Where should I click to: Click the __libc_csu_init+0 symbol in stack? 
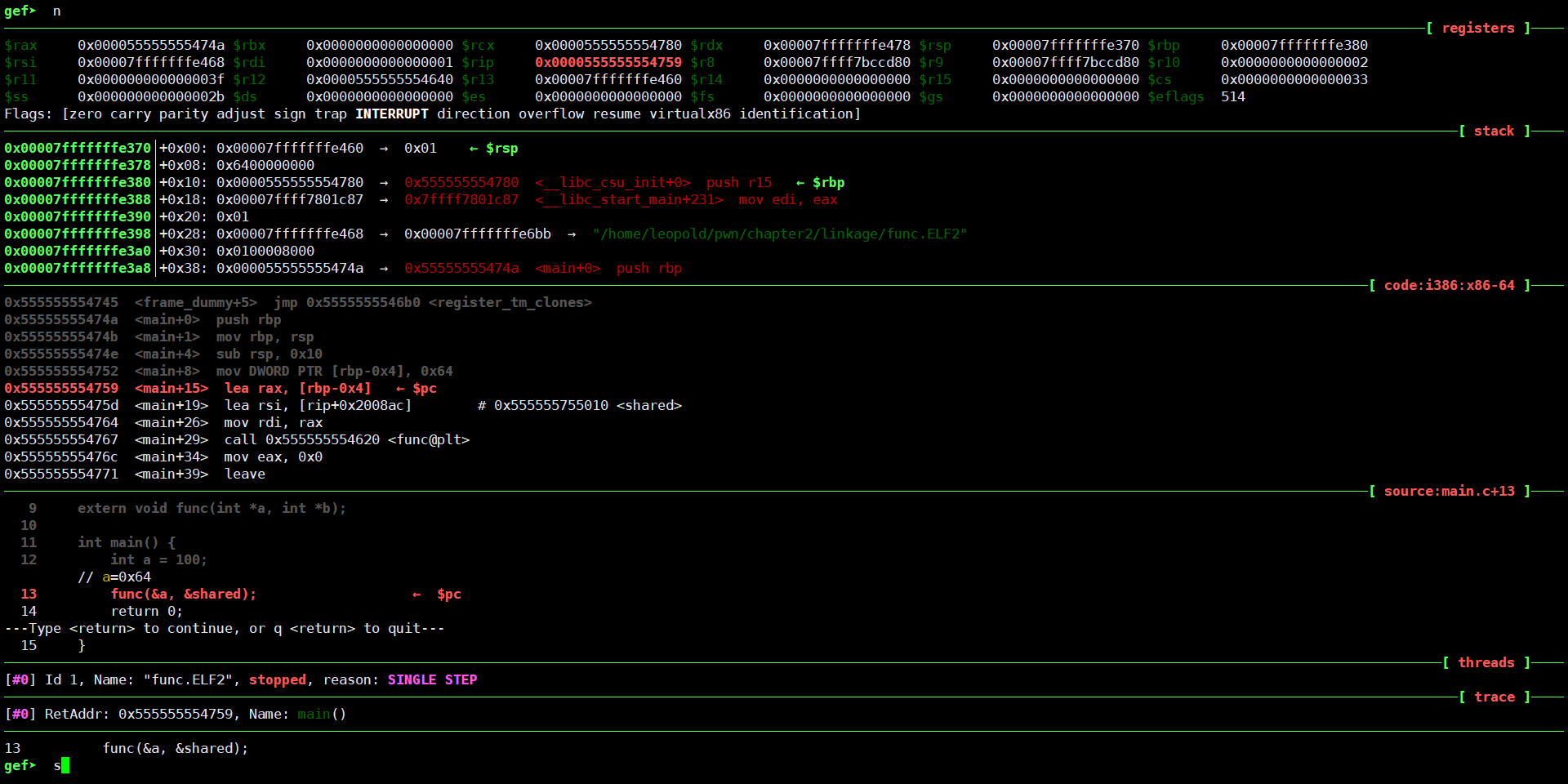coord(612,182)
